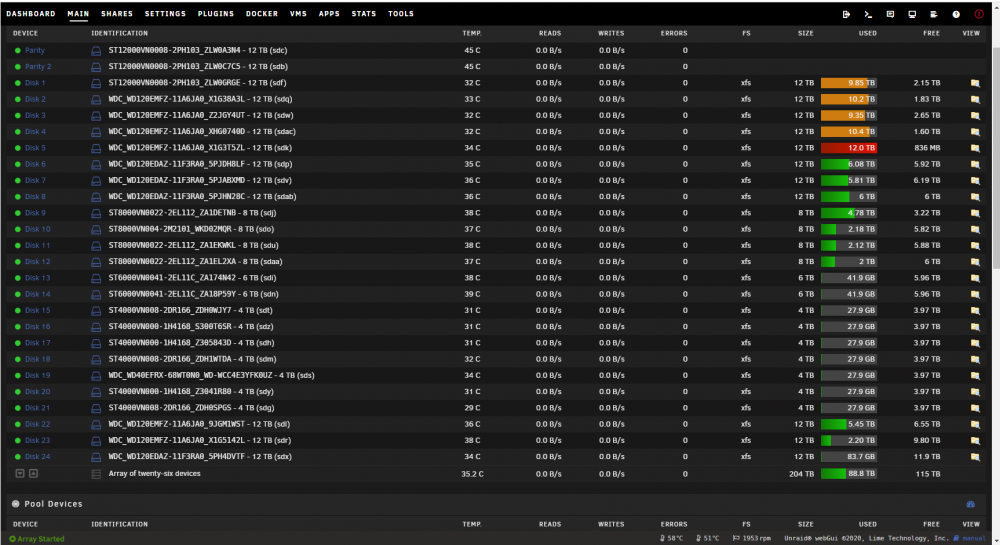The width and height of the screenshot is (1000, 545).
Task: Click the Pool Devices section round icon
Action: coord(15,504)
